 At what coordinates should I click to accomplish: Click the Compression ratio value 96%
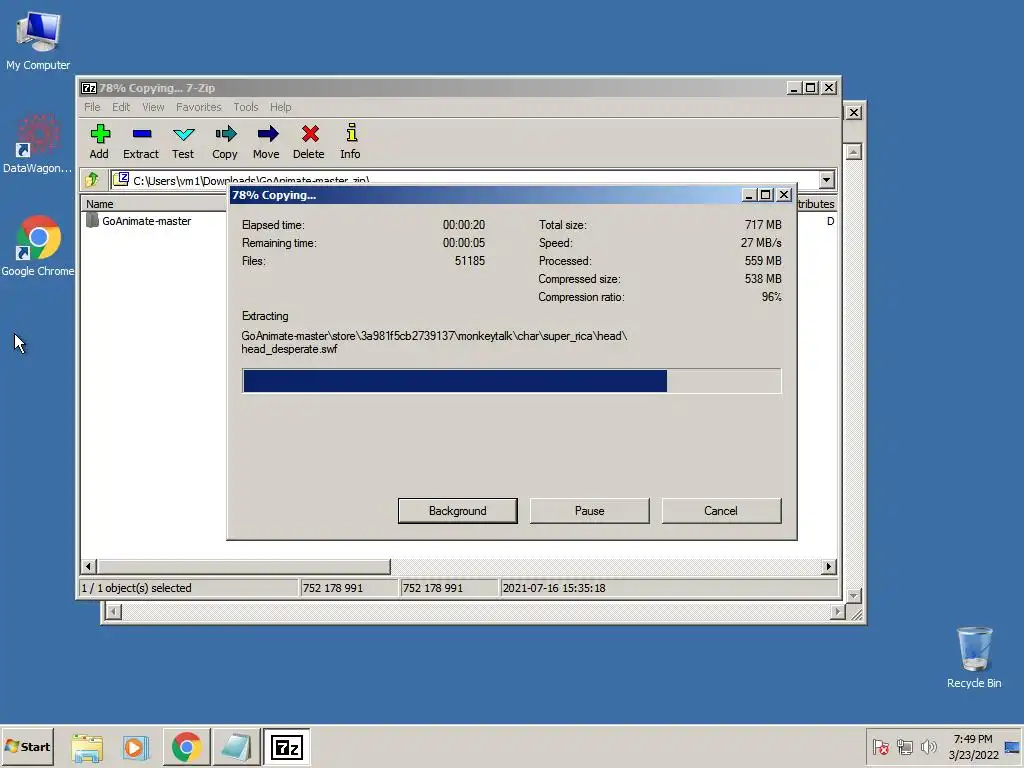coord(771,297)
